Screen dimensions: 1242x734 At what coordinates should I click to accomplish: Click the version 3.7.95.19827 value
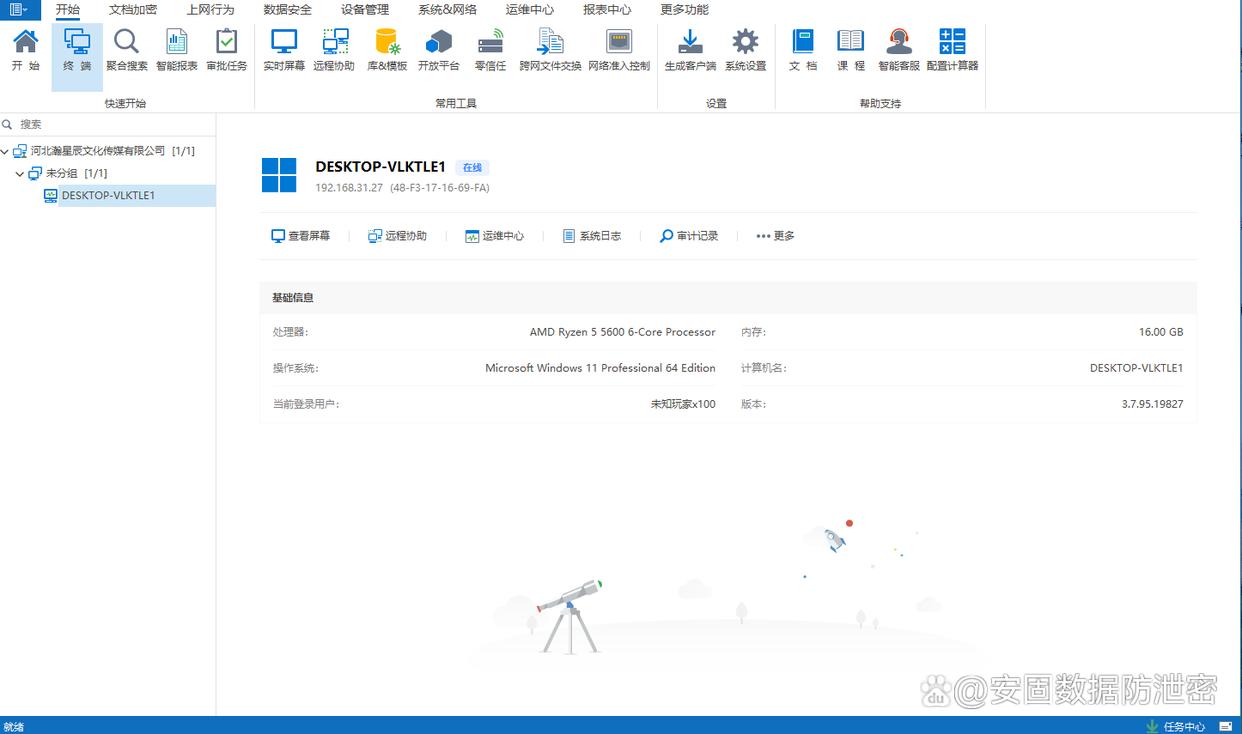click(x=1152, y=404)
